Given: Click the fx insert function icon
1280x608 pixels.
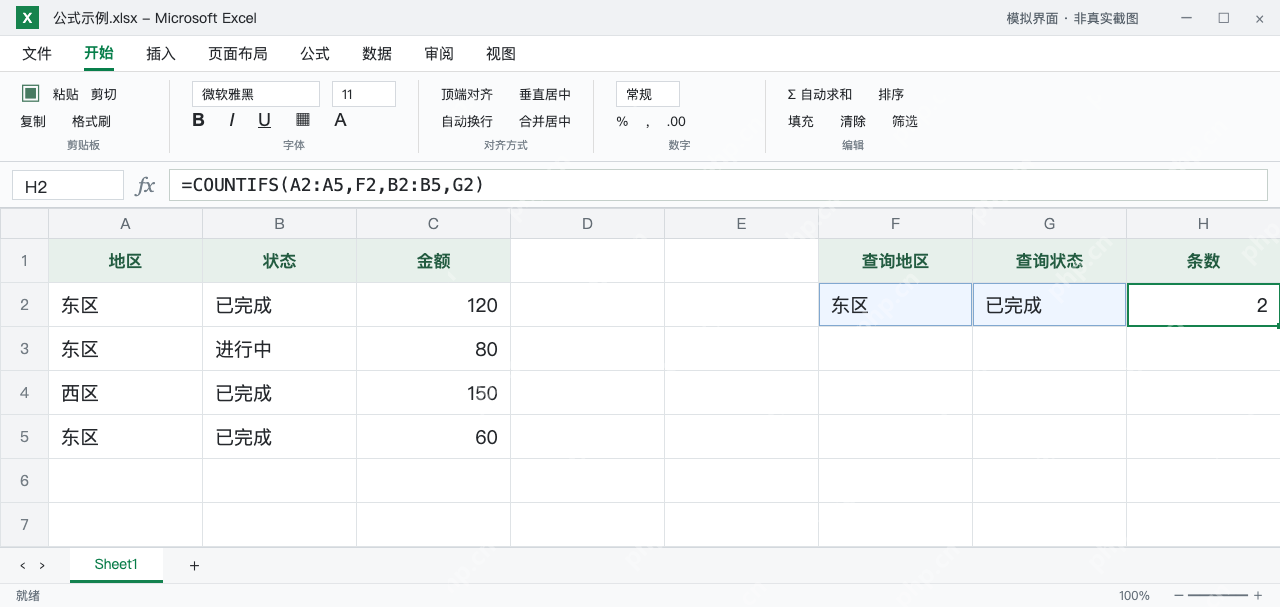Looking at the screenshot, I should [x=146, y=185].
